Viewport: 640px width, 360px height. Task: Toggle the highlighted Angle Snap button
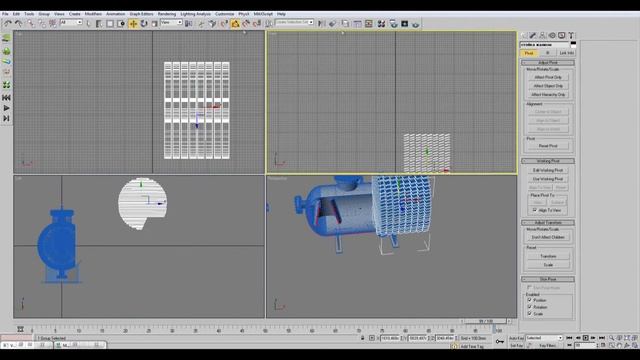click(x=236, y=24)
